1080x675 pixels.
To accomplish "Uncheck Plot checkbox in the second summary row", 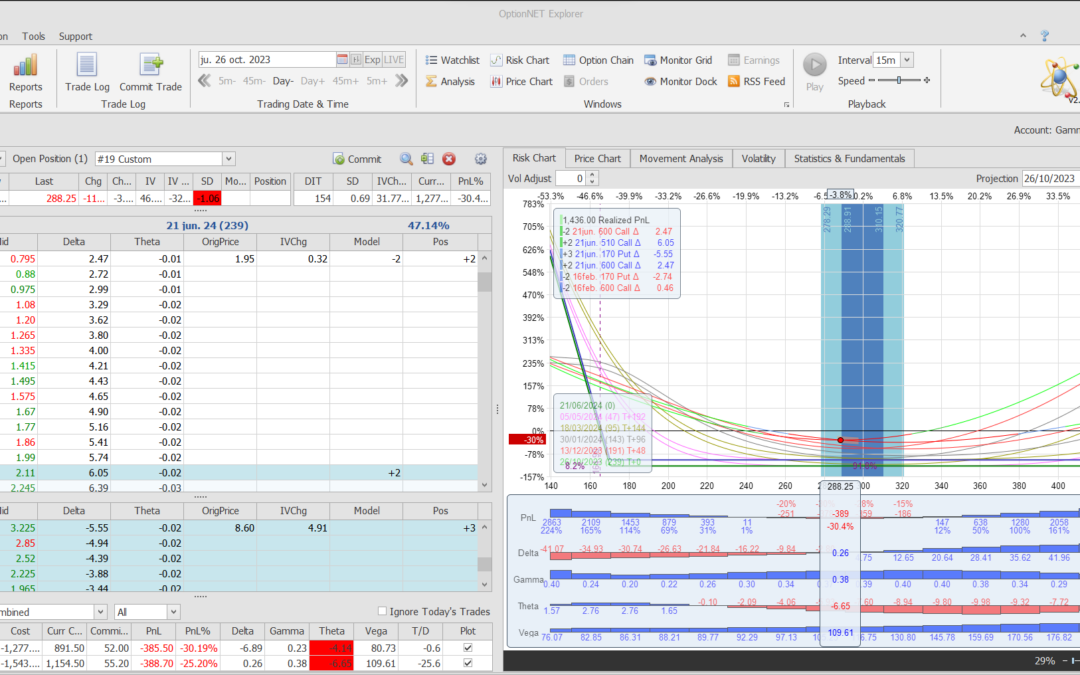I will point(469,663).
